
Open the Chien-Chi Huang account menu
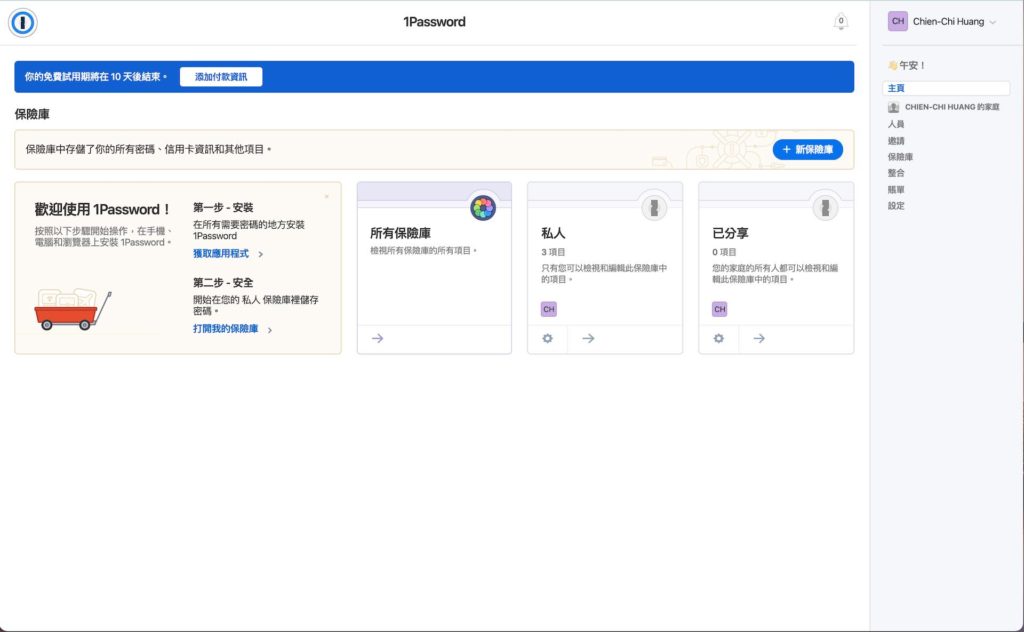(942, 22)
